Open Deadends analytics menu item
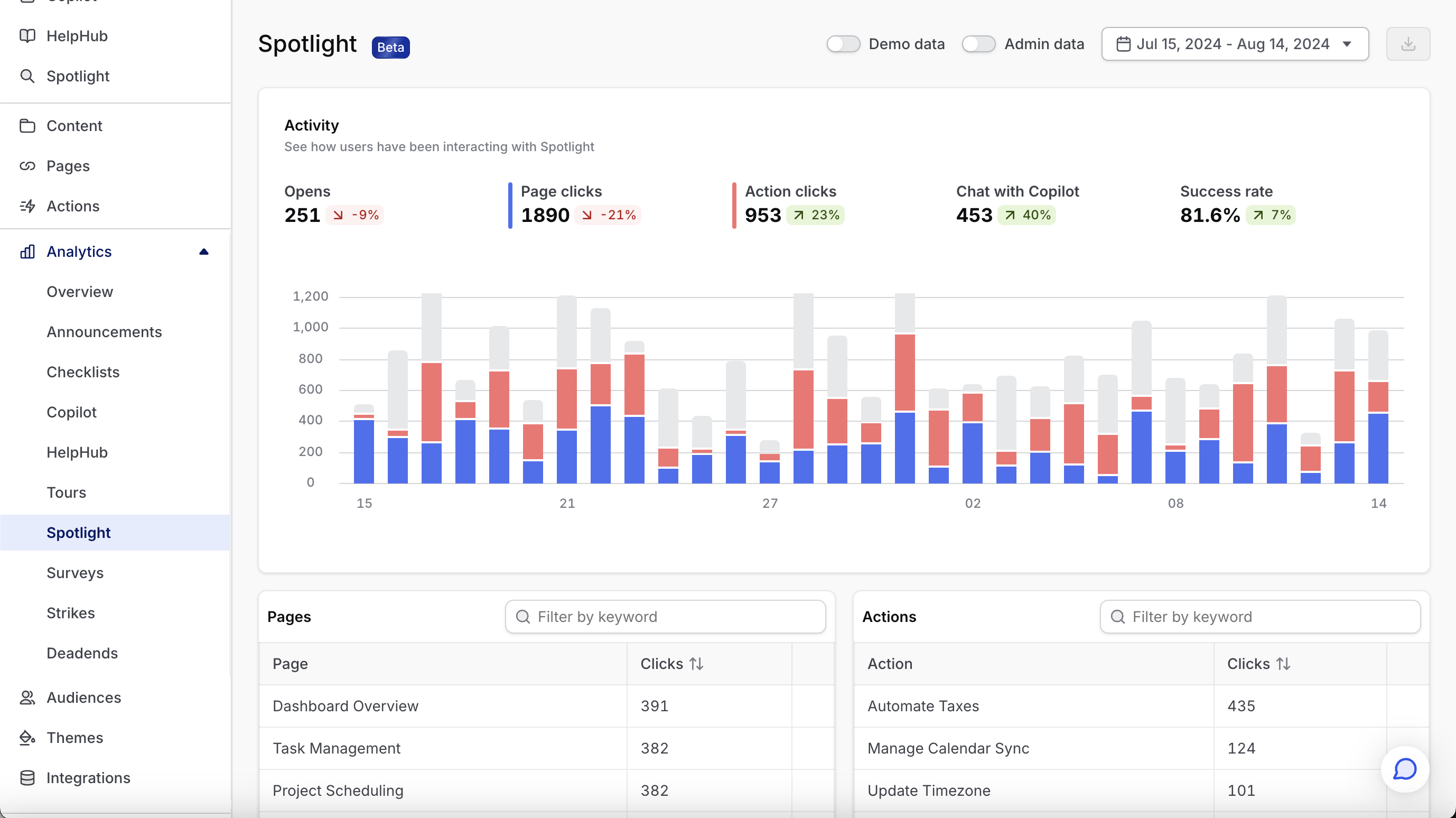The height and width of the screenshot is (818, 1456). coord(82,653)
